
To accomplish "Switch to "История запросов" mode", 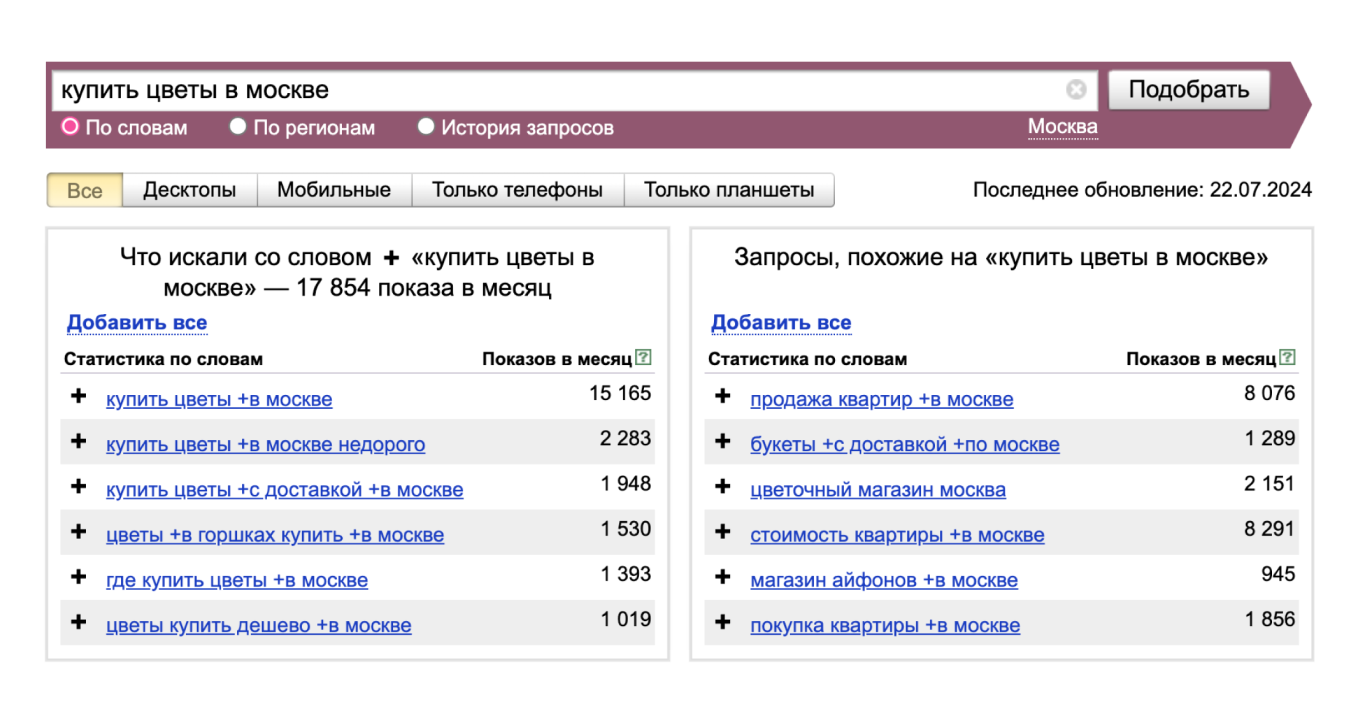I will click(x=427, y=127).
